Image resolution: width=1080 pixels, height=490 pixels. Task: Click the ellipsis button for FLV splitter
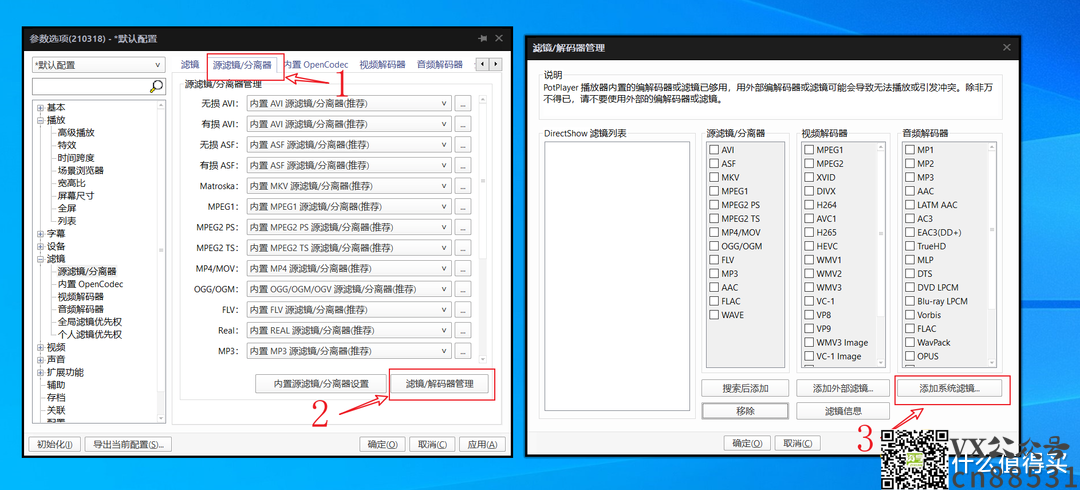point(463,310)
